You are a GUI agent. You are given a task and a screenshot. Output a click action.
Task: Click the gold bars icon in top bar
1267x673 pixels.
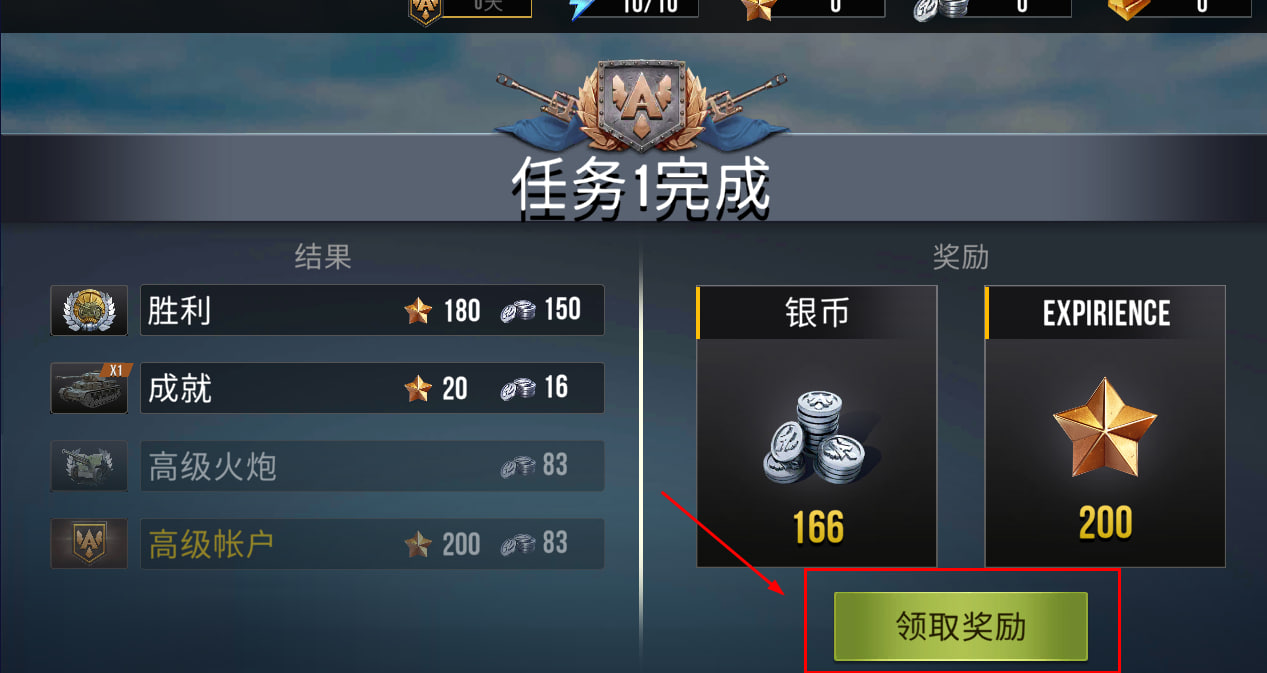coord(1126,8)
